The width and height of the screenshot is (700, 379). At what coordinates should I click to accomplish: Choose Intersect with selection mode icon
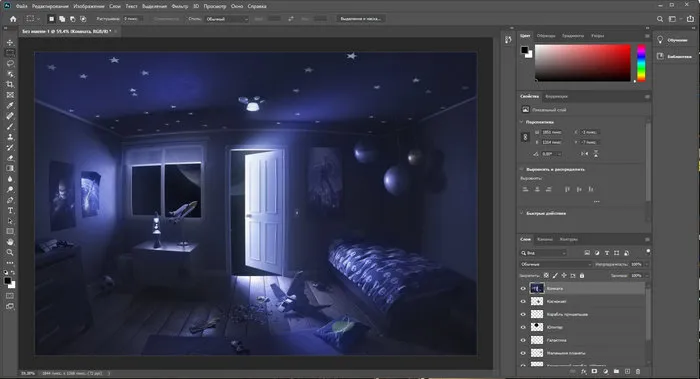pos(83,19)
